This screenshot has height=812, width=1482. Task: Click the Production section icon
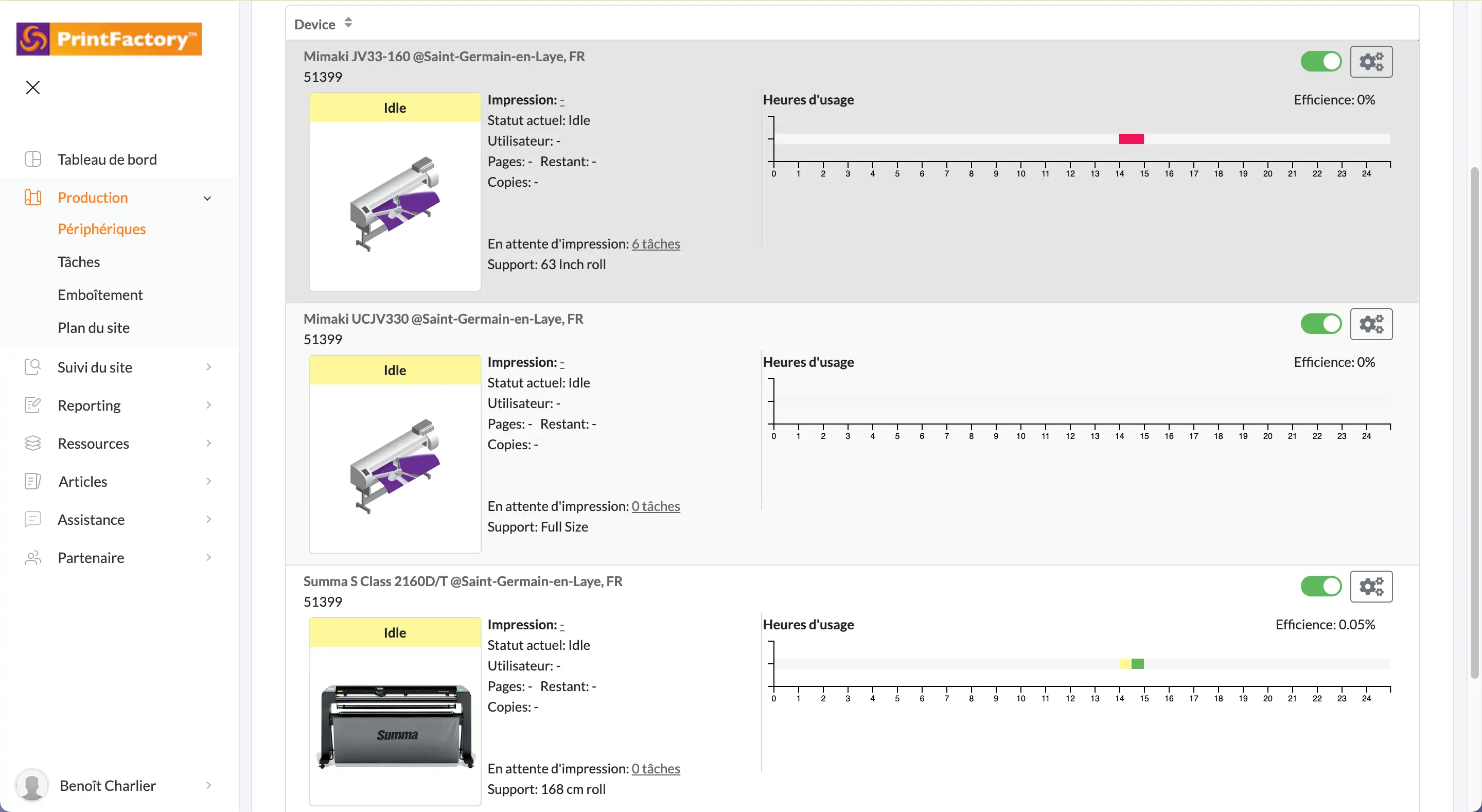[33, 198]
